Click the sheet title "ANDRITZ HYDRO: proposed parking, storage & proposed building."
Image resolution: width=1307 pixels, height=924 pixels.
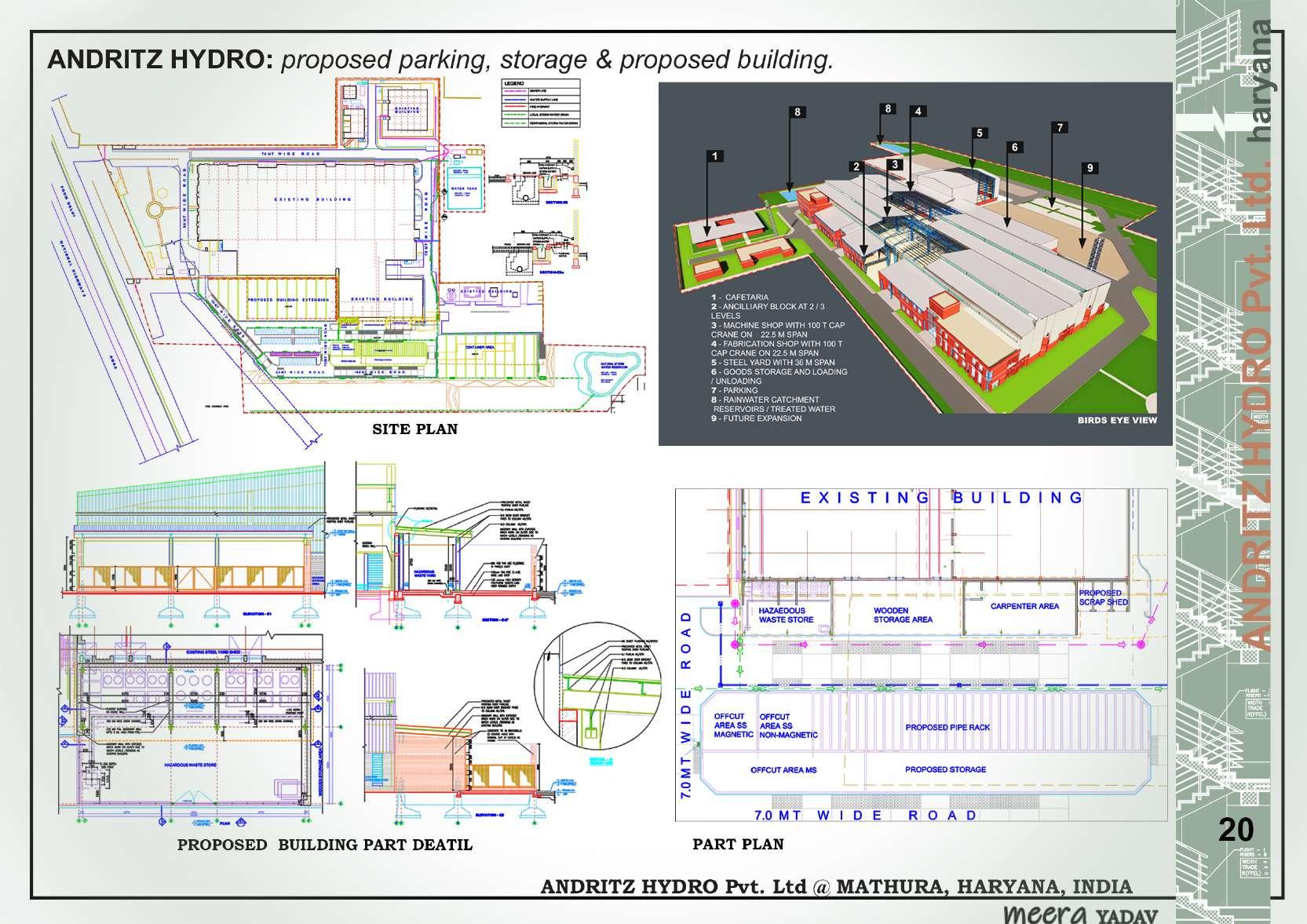point(440,60)
